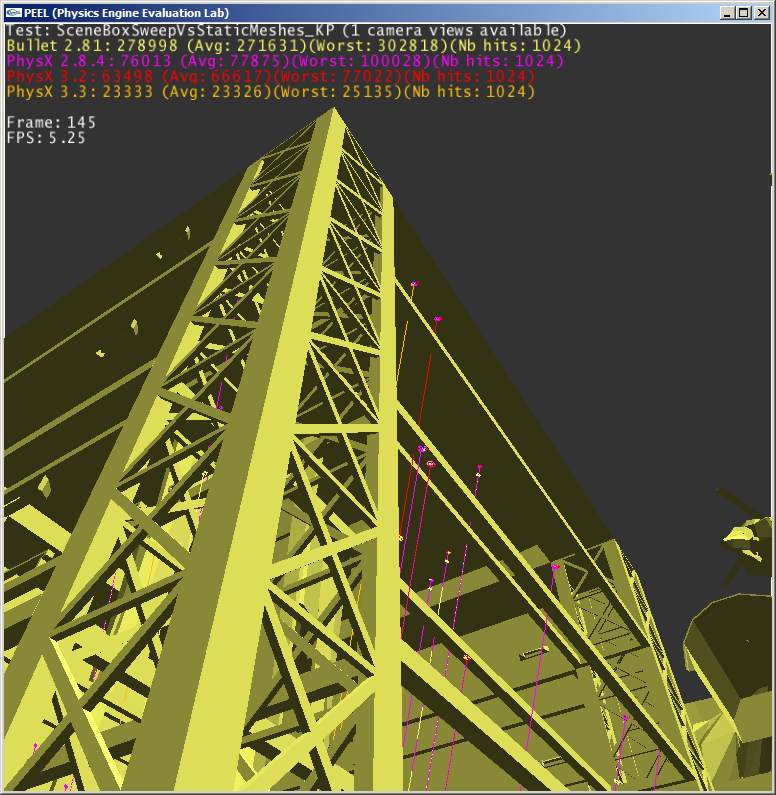Click the Bullet 2.81 results line
Screen dimensions: 776x795
pos(293,46)
